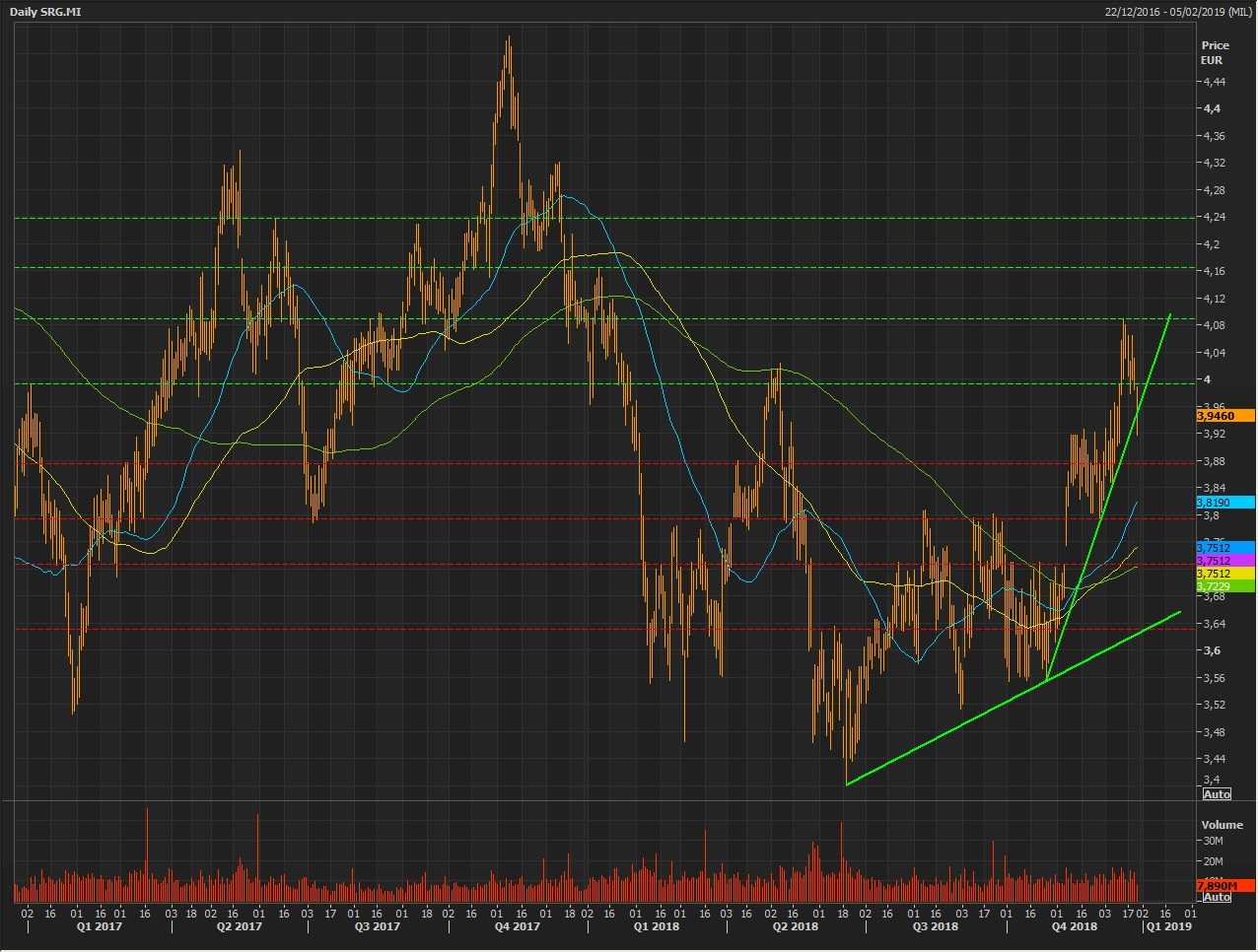
Task: Click the Price EUR axis label
Action: pyautogui.click(x=1215, y=52)
